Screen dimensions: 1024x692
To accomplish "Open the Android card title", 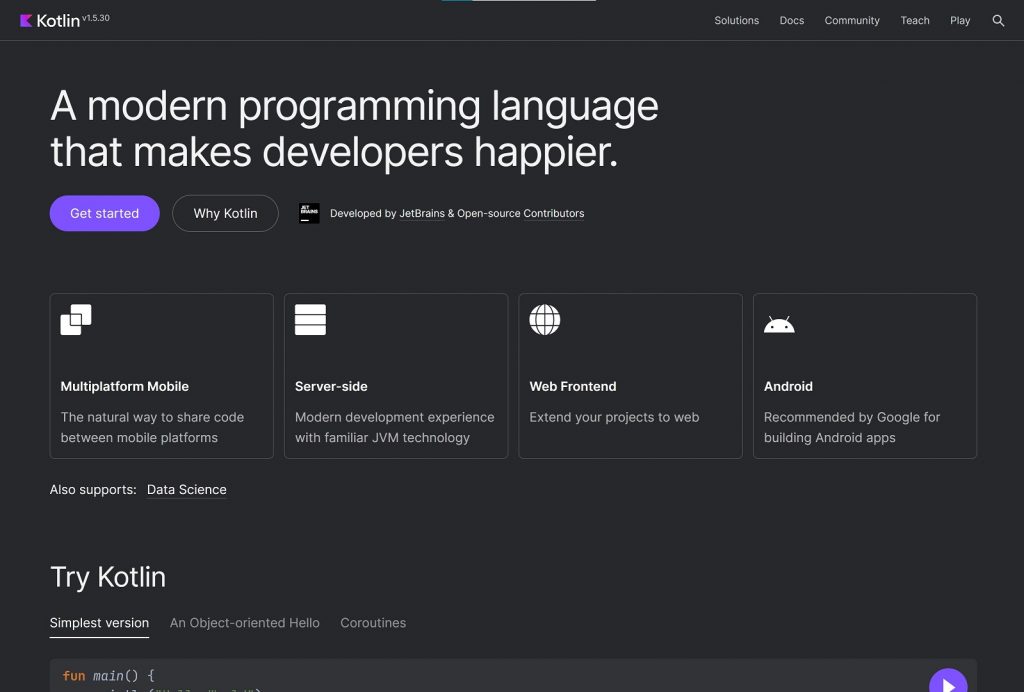I will [x=788, y=386].
